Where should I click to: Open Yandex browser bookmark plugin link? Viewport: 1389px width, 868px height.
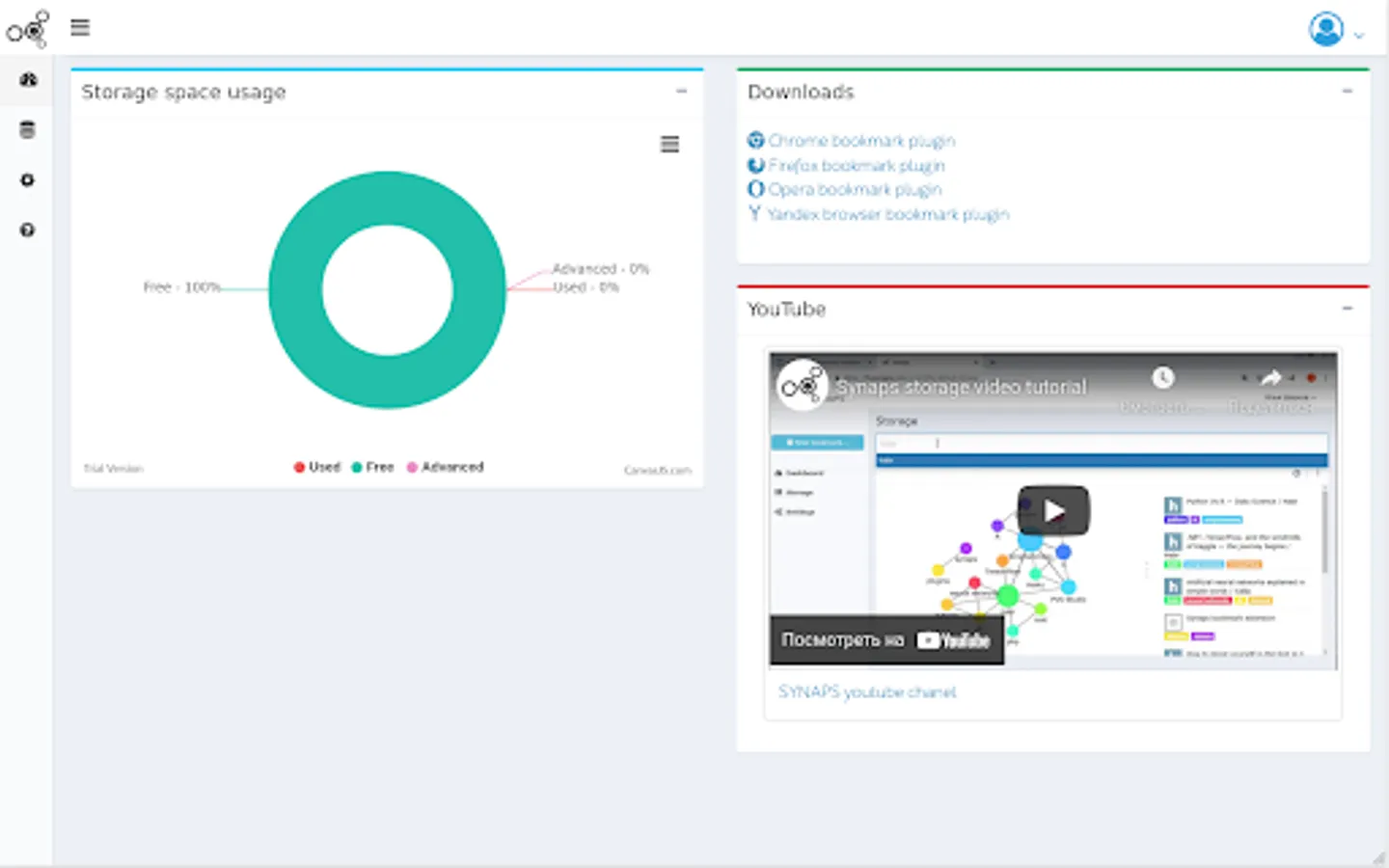(x=887, y=214)
